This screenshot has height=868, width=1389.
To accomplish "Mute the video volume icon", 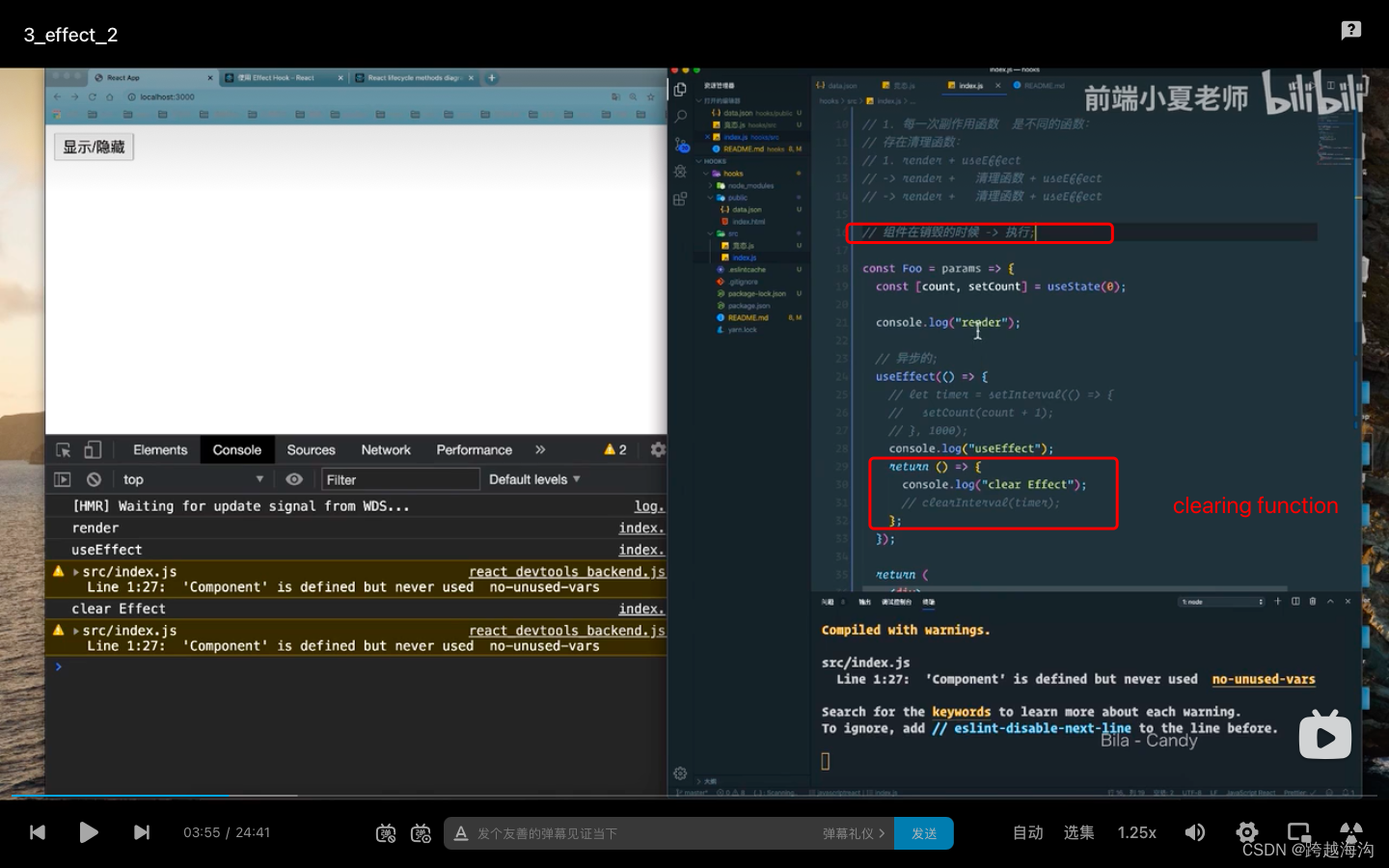I will pos(1195,832).
